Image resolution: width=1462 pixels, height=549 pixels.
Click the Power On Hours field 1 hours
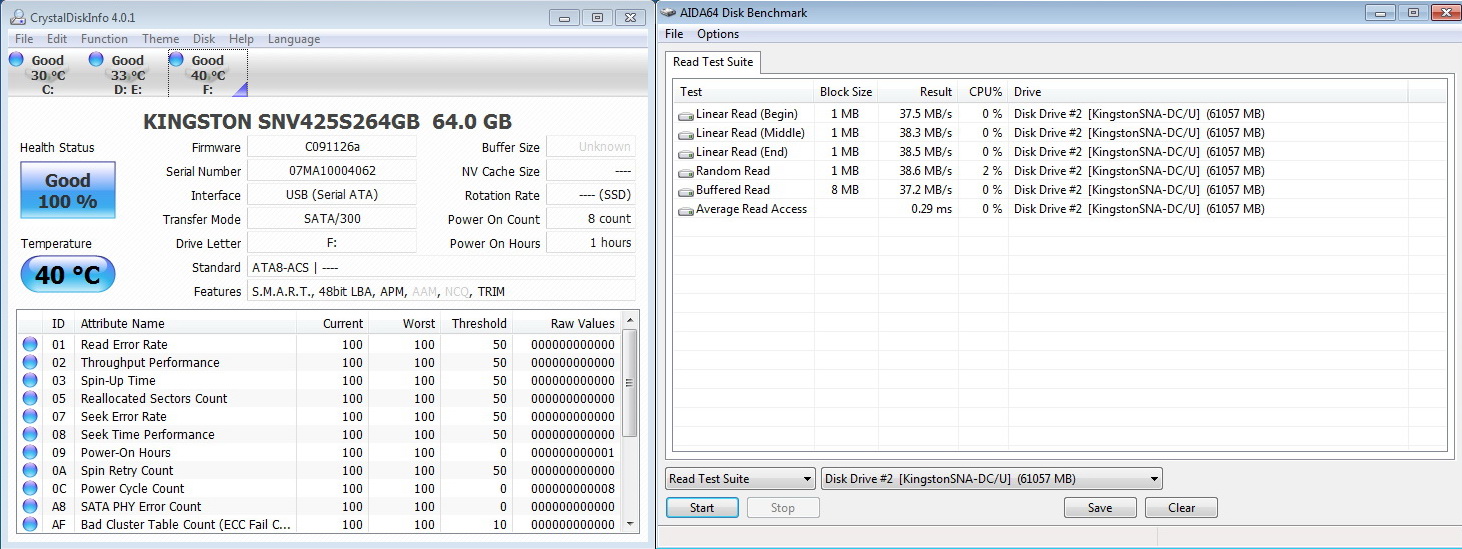click(591, 243)
